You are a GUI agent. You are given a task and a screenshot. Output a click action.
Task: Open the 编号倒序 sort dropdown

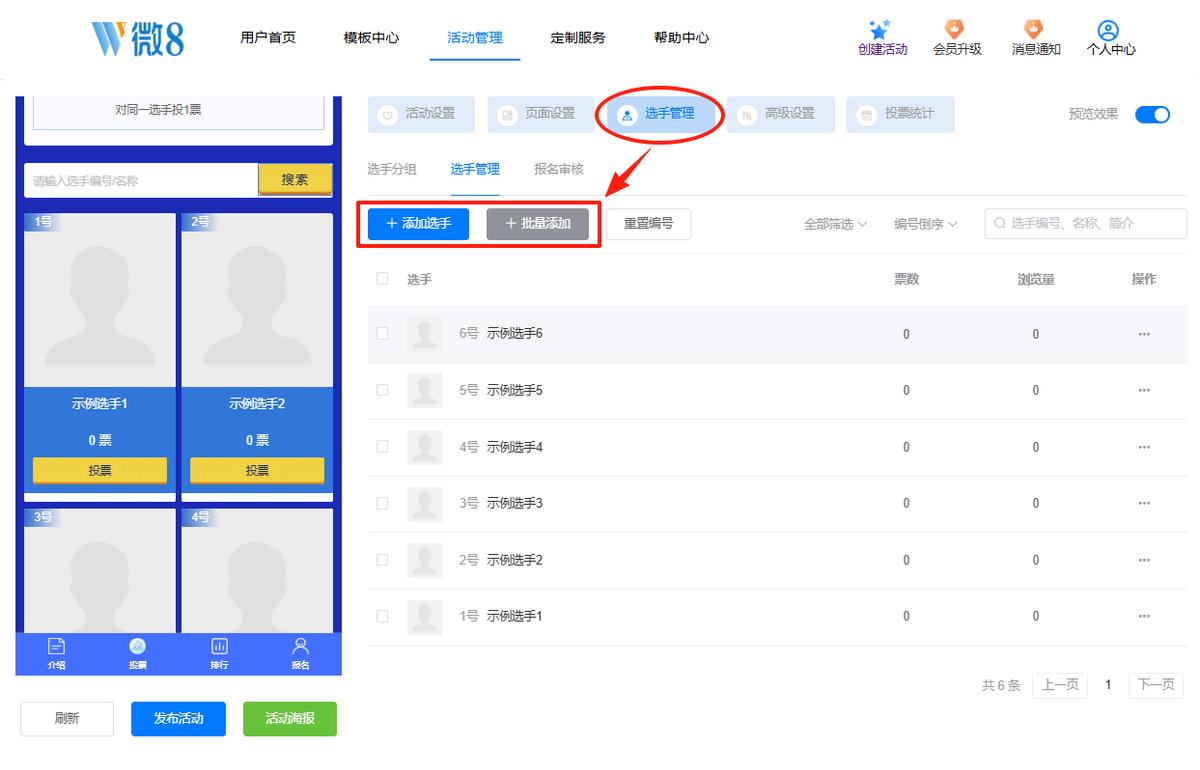click(926, 224)
